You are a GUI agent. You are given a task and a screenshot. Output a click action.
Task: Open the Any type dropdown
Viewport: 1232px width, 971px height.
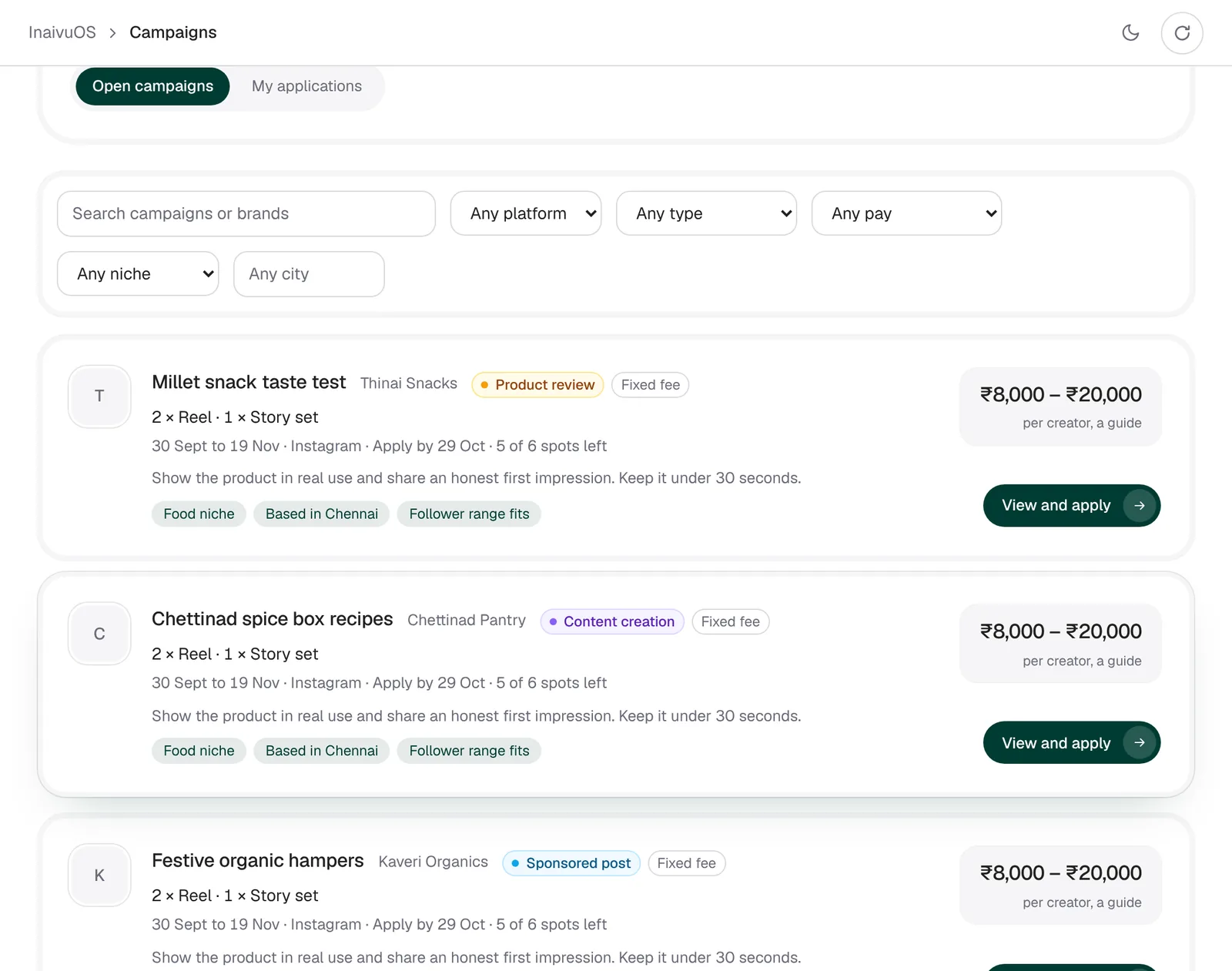[706, 213]
